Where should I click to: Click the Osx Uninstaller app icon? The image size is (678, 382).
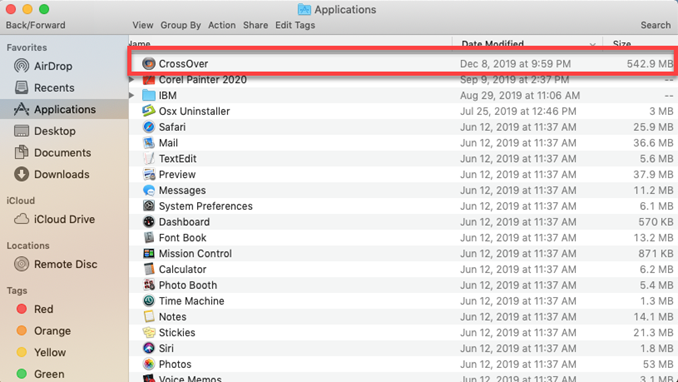149,111
